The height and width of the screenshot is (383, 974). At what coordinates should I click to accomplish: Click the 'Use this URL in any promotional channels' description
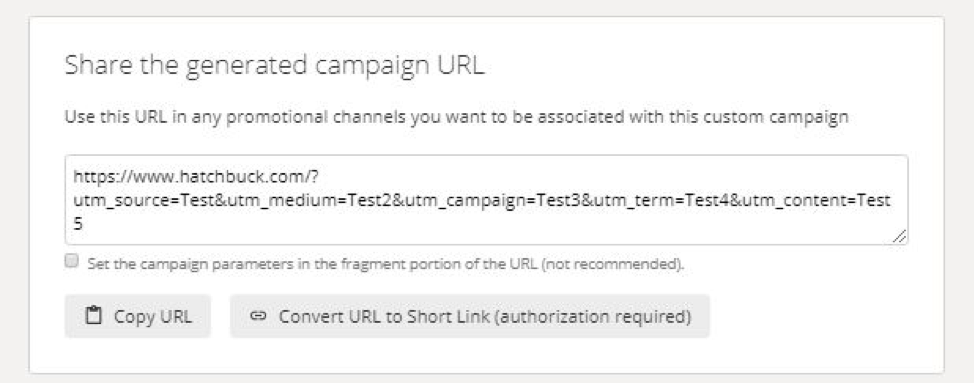(457, 117)
